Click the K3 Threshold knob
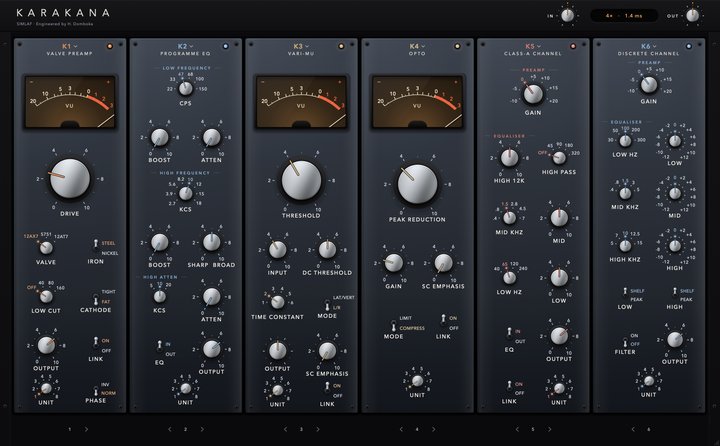Viewport: 720px width, 446px height. coord(301,181)
